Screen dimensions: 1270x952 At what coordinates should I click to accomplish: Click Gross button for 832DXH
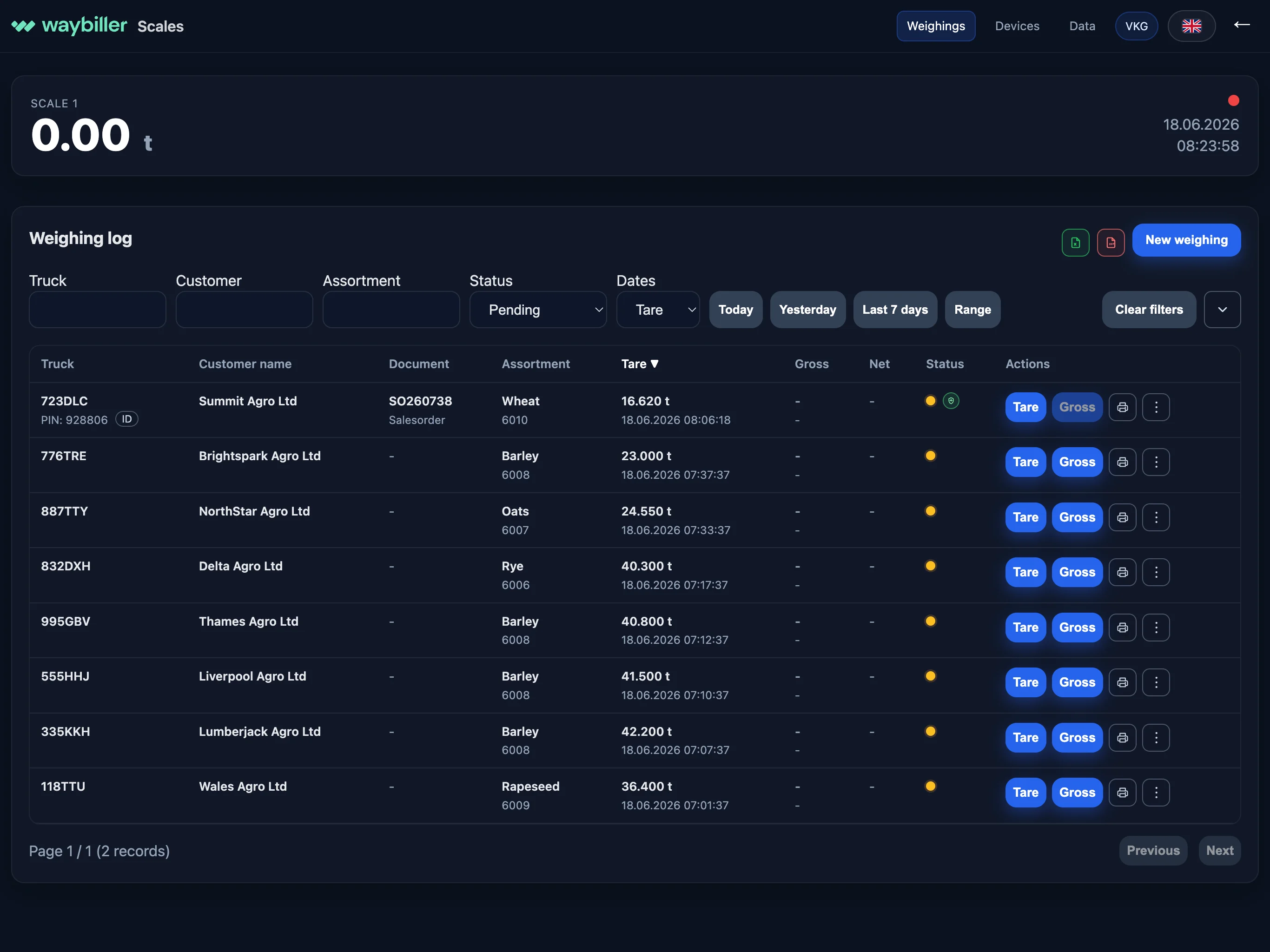(1077, 573)
